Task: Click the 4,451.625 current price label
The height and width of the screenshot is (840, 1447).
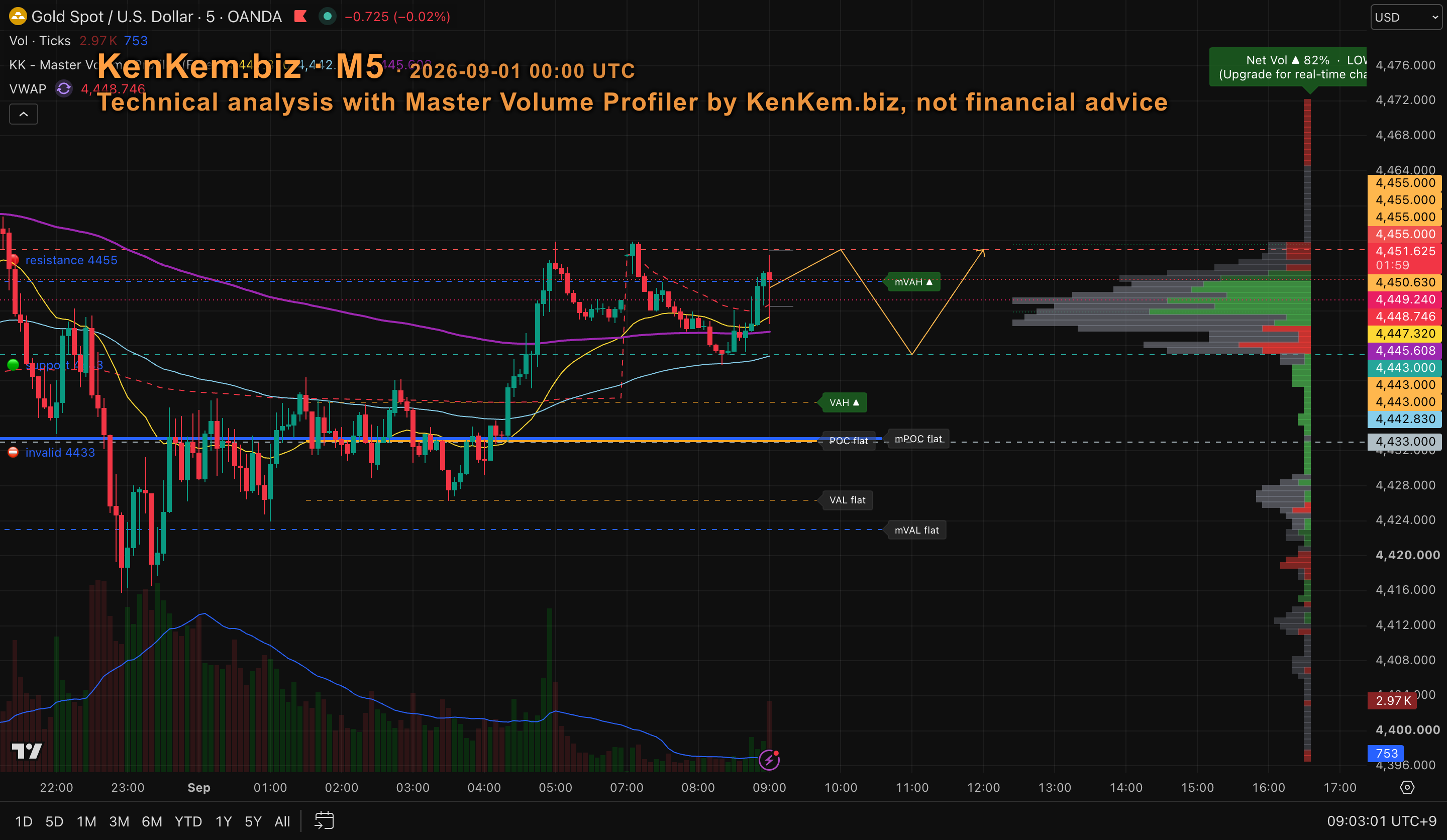Action: point(1404,258)
